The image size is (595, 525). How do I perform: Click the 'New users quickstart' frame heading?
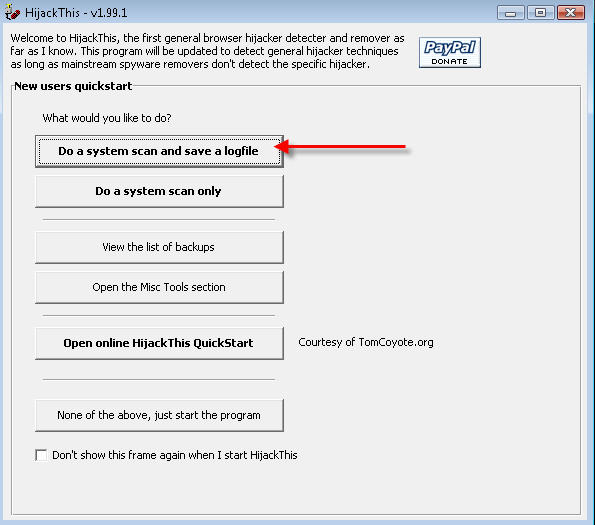pos(73,86)
